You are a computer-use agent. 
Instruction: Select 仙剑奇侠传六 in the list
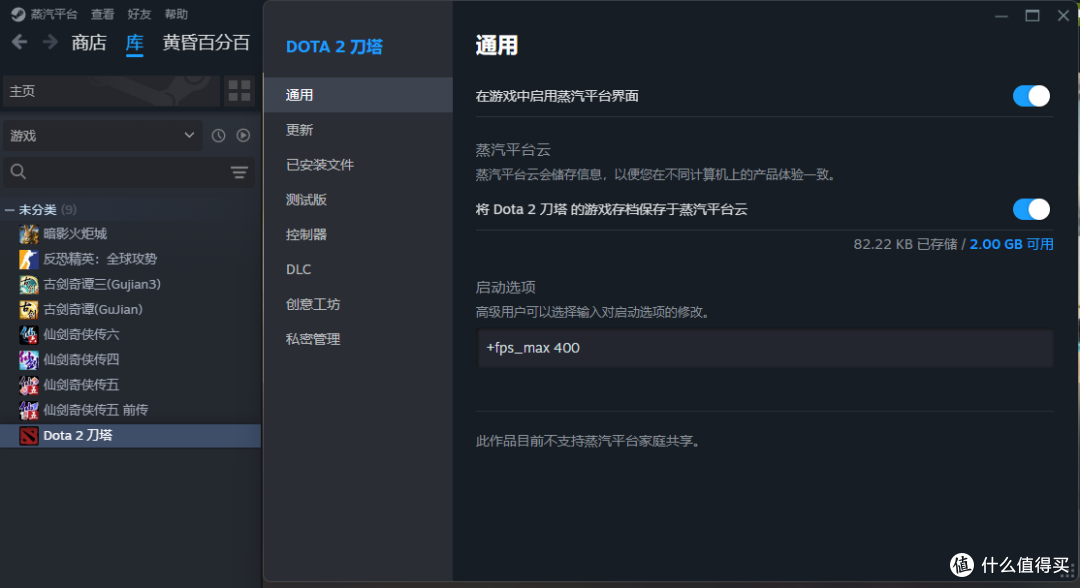pyautogui.click(x=81, y=335)
